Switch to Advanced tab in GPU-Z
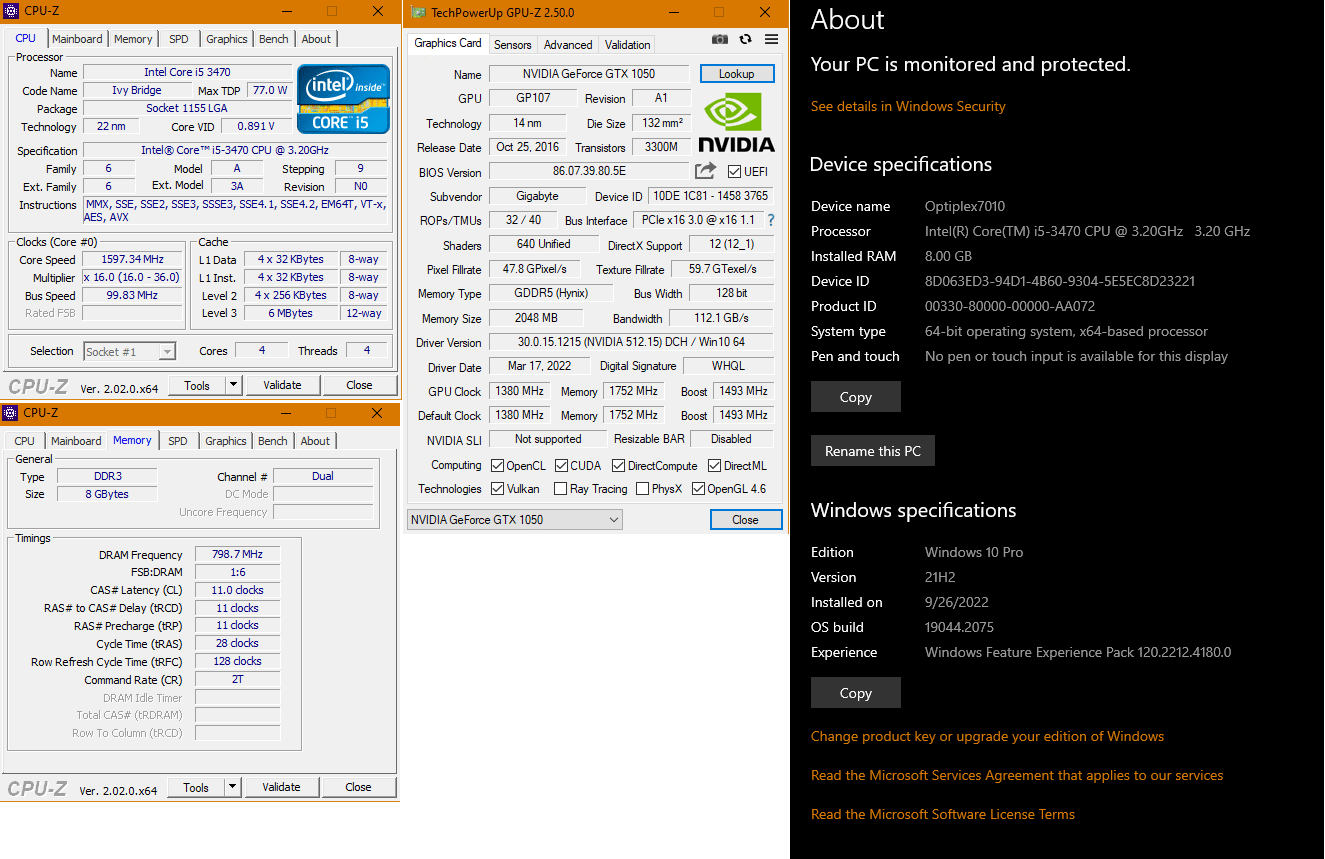The height and width of the screenshot is (859, 1325). [x=568, y=45]
